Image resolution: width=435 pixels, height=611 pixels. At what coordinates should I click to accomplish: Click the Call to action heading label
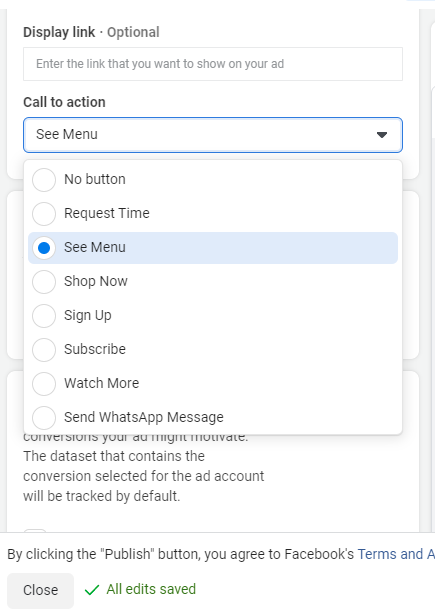coord(64,102)
